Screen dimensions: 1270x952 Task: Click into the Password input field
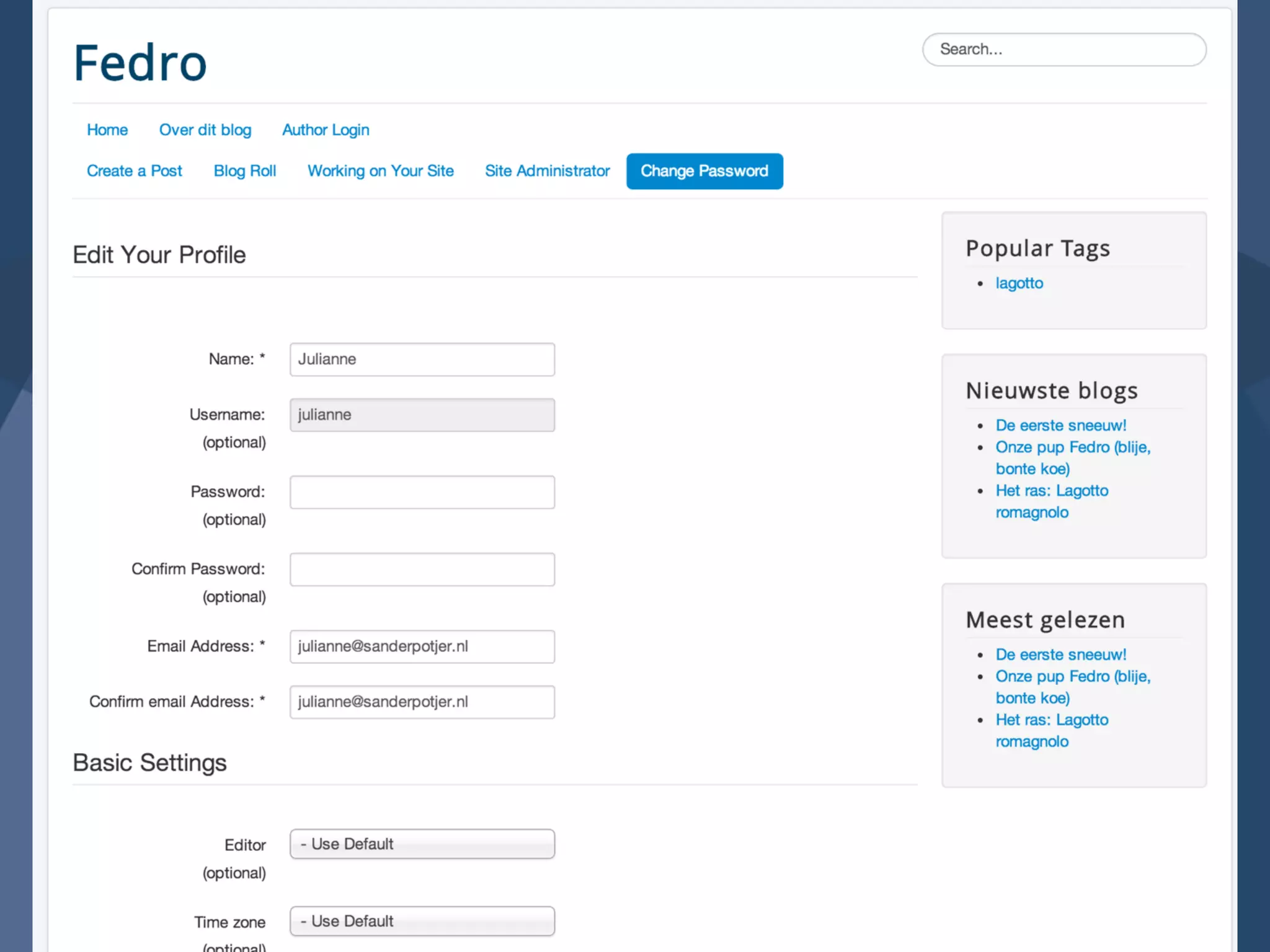pos(422,492)
